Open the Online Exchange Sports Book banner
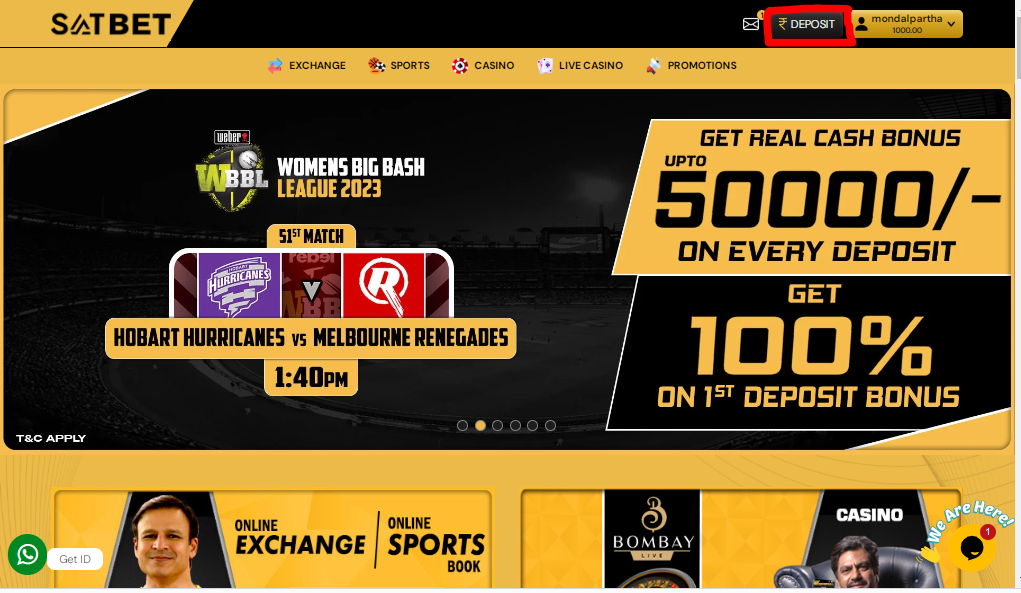The height and width of the screenshot is (593, 1021). pos(273,540)
